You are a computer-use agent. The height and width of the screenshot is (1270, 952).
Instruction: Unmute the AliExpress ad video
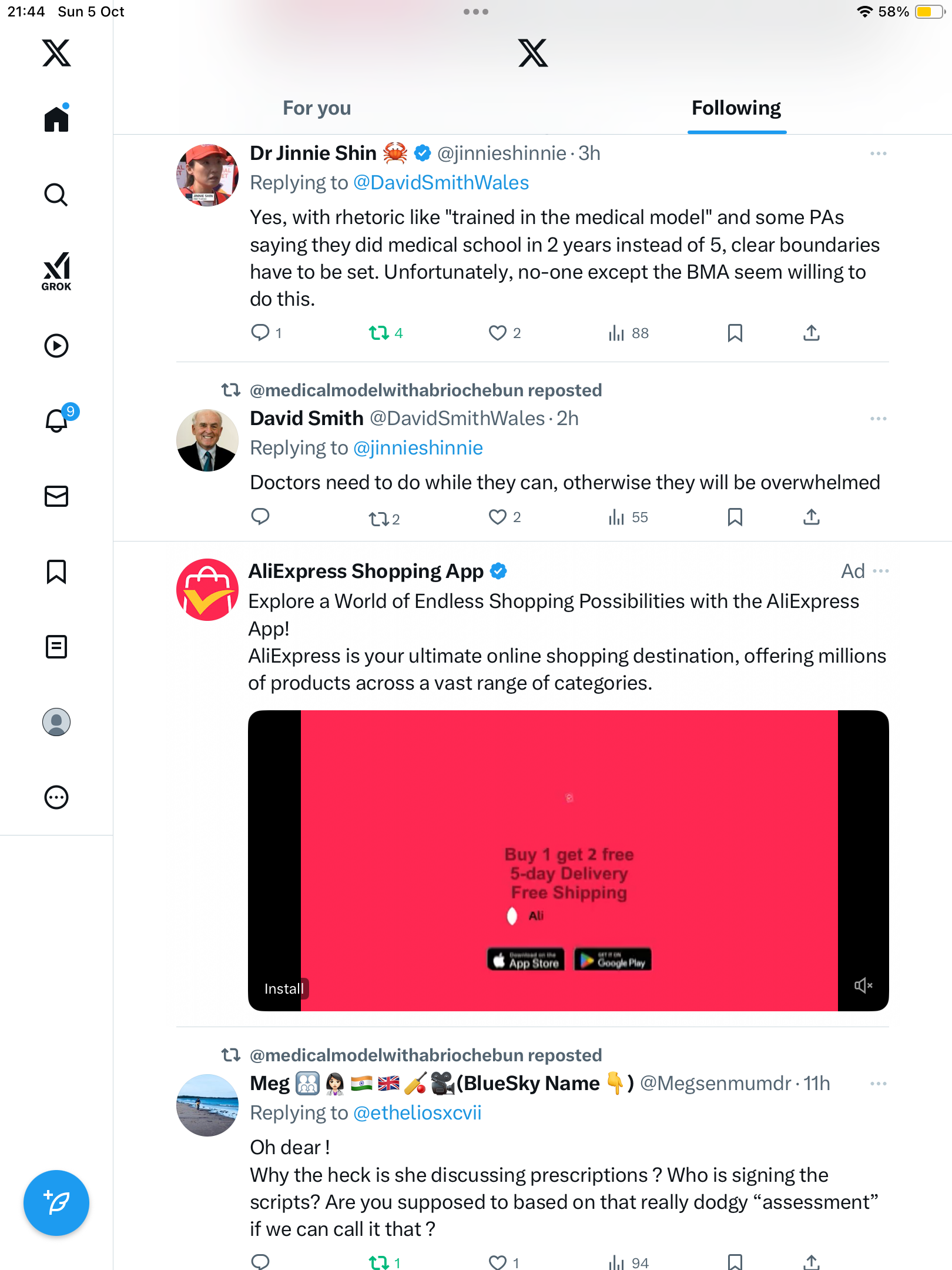tap(863, 985)
